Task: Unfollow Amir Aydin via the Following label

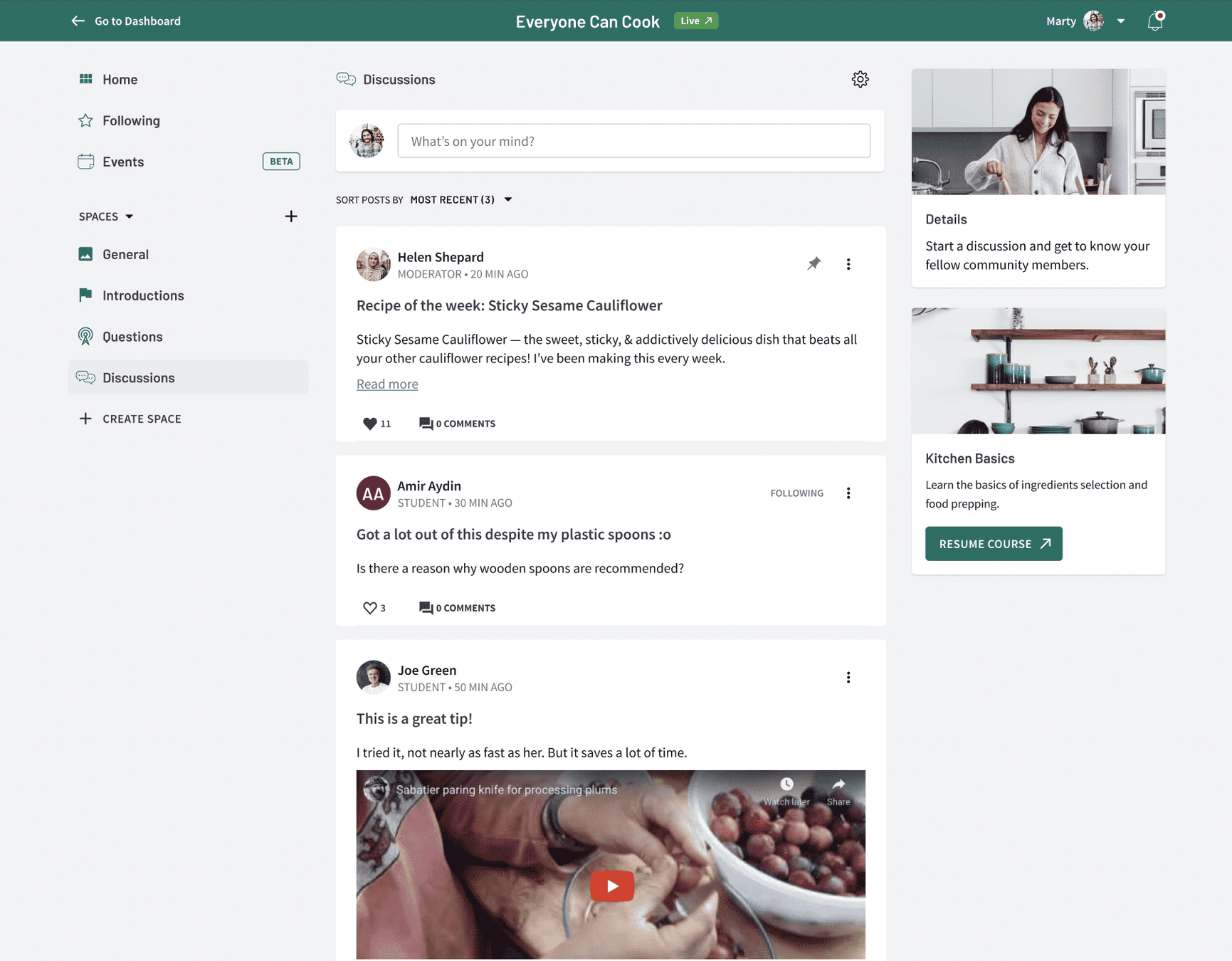Action: click(796, 493)
